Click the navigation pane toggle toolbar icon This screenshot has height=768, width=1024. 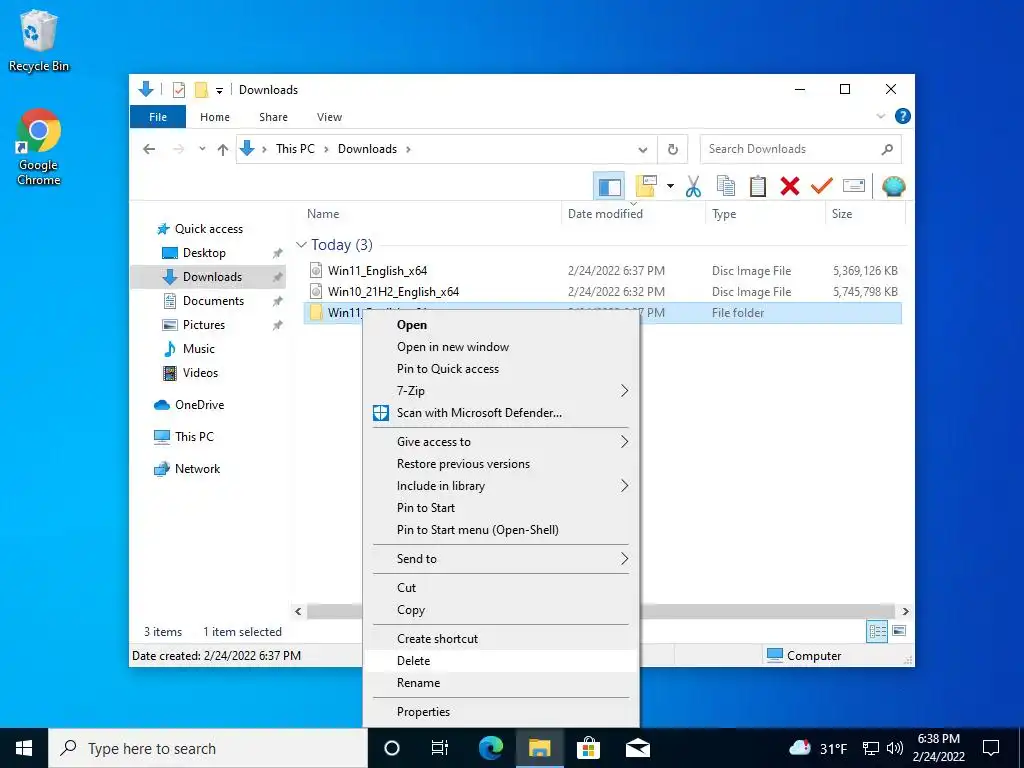click(x=609, y=187)
